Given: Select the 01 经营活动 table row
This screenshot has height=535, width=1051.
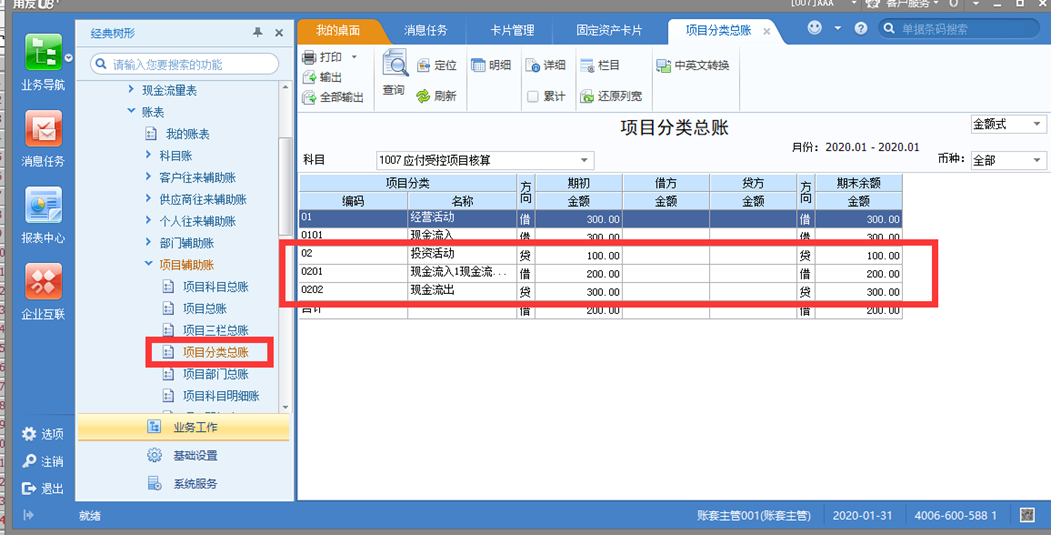Looking at the screenshot, I should pyautogui.click(x=601, y=219).
